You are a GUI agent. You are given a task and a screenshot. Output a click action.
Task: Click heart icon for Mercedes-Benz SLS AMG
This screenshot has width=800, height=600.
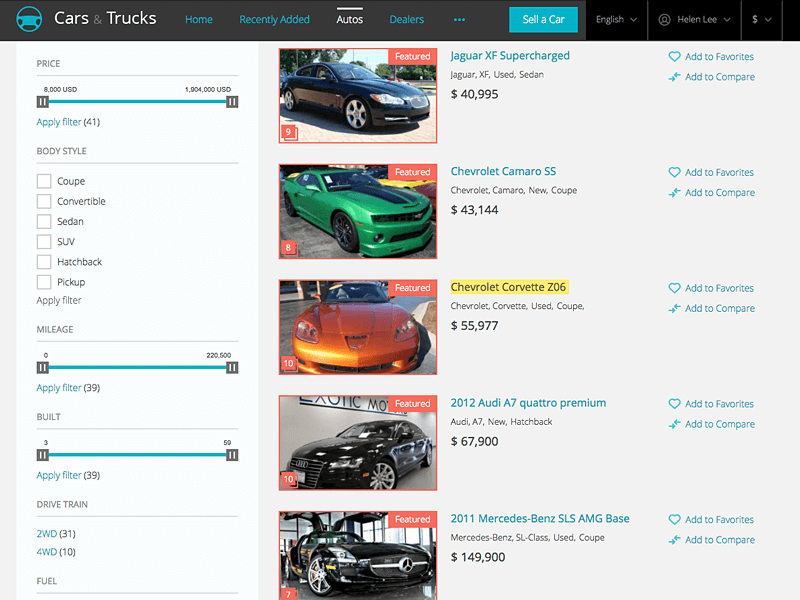[674, 520]
